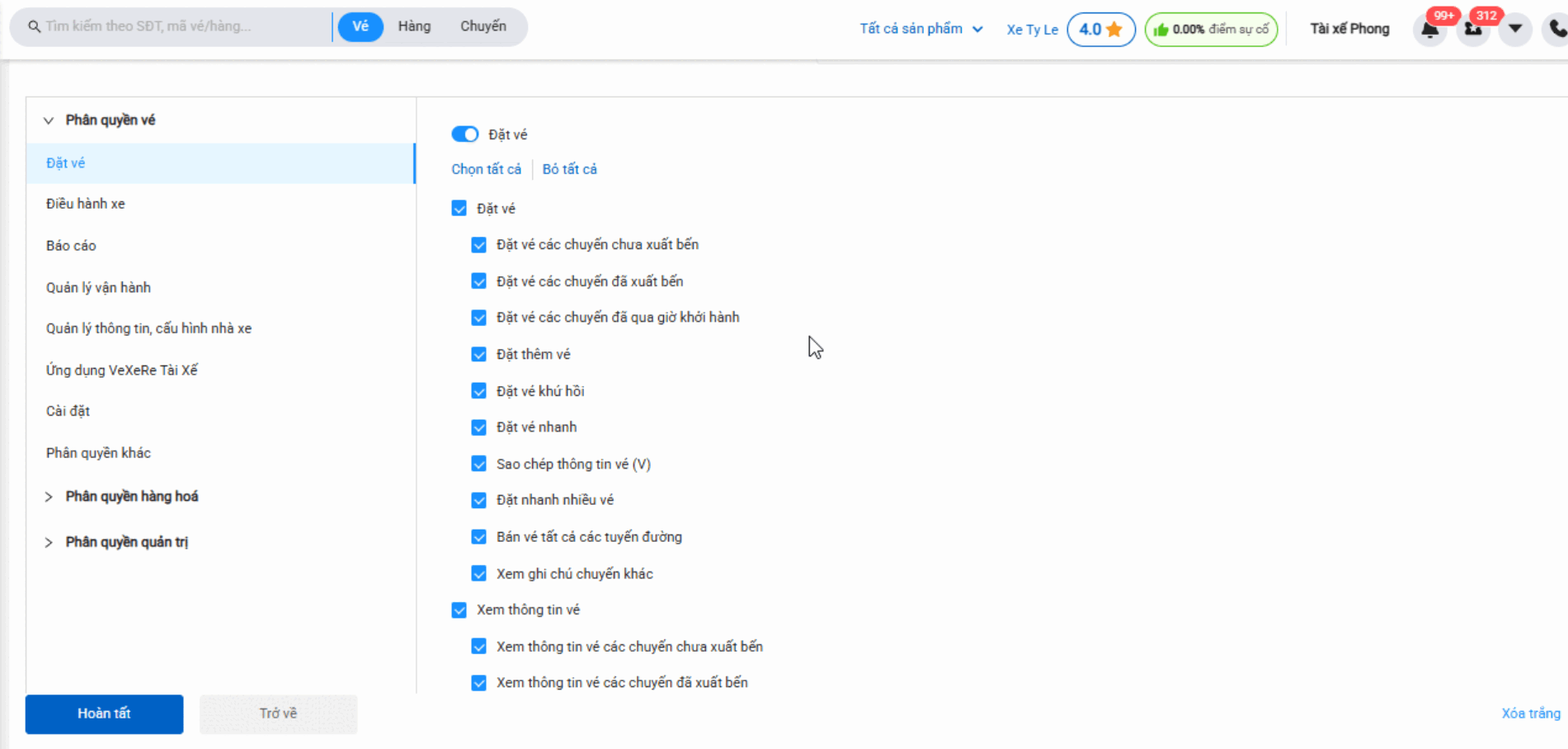Open the Tất cả sản phẩm dropdown
The height and width of the screenshot is (749, 1568).
point(921,29)
